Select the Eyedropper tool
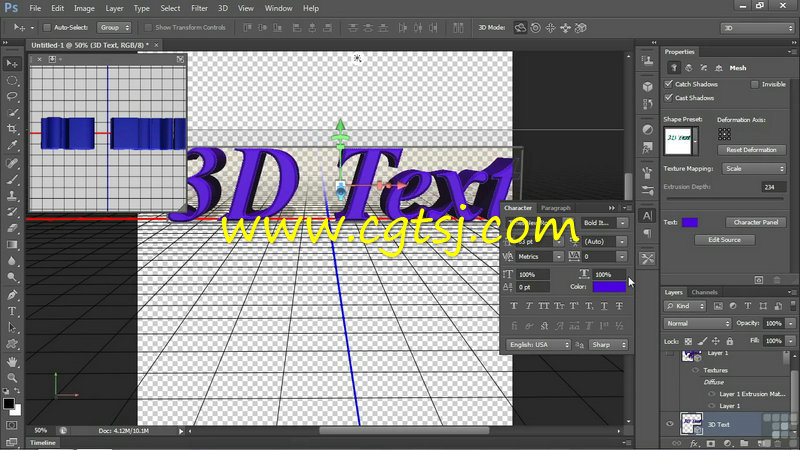This screenshot has height=450, width=800. tap(12, 145)
